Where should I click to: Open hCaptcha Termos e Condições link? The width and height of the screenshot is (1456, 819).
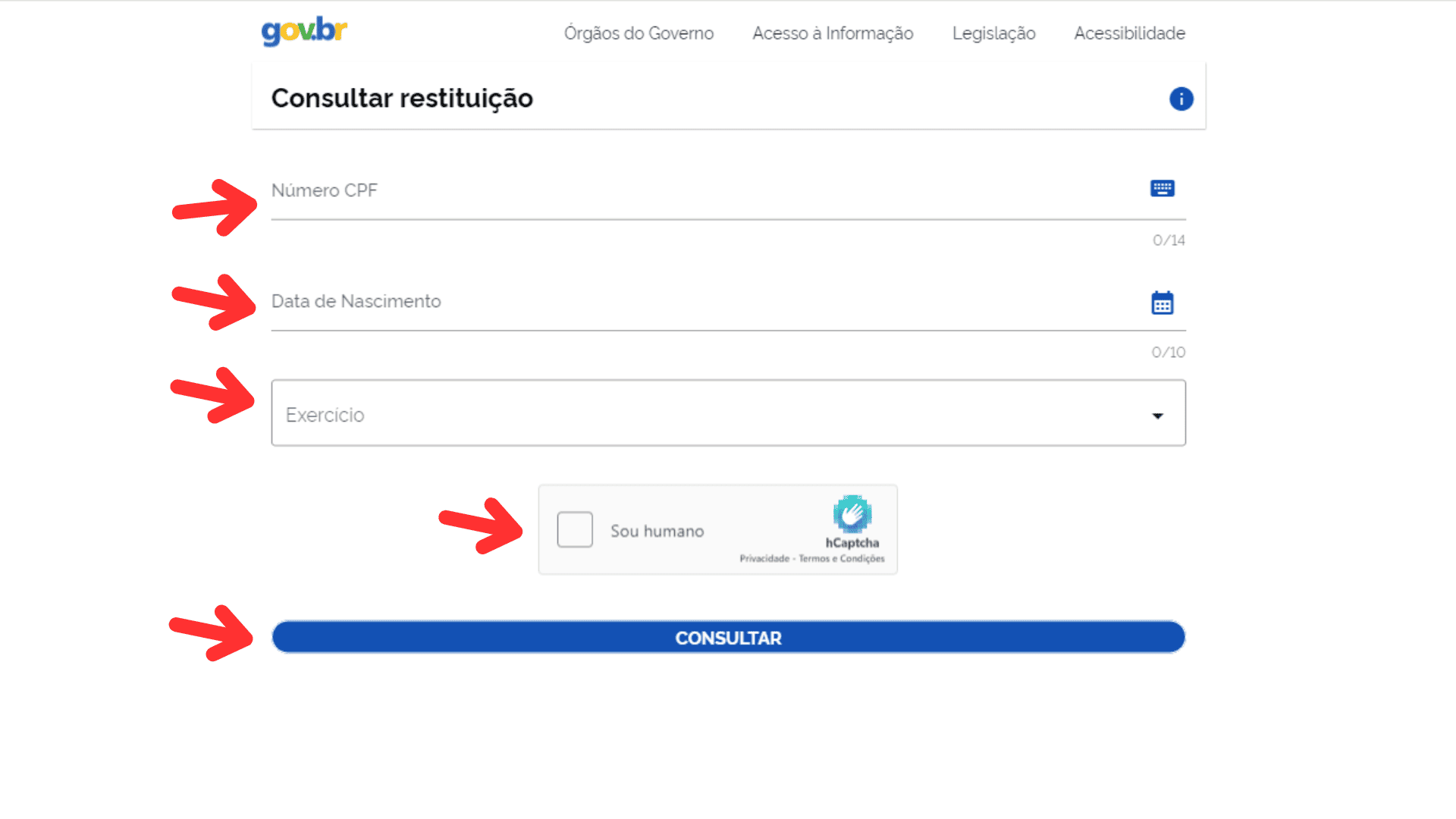(842, 559)
